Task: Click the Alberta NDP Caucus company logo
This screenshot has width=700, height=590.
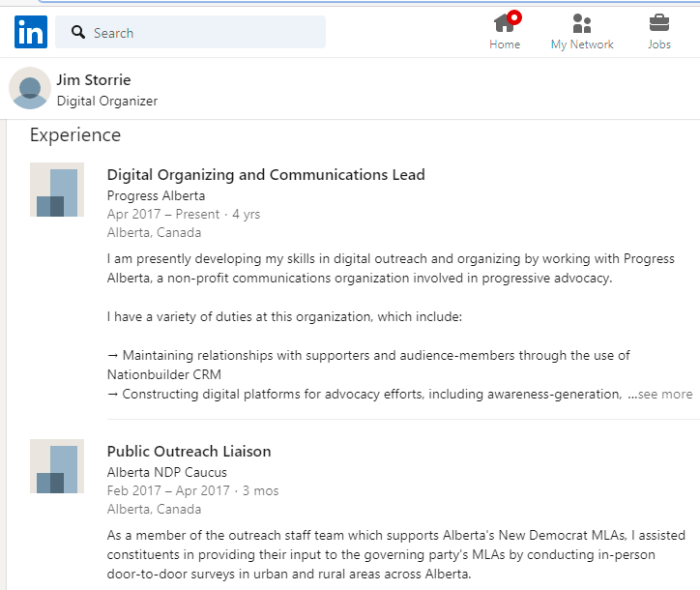Action: tap(57, 466)
